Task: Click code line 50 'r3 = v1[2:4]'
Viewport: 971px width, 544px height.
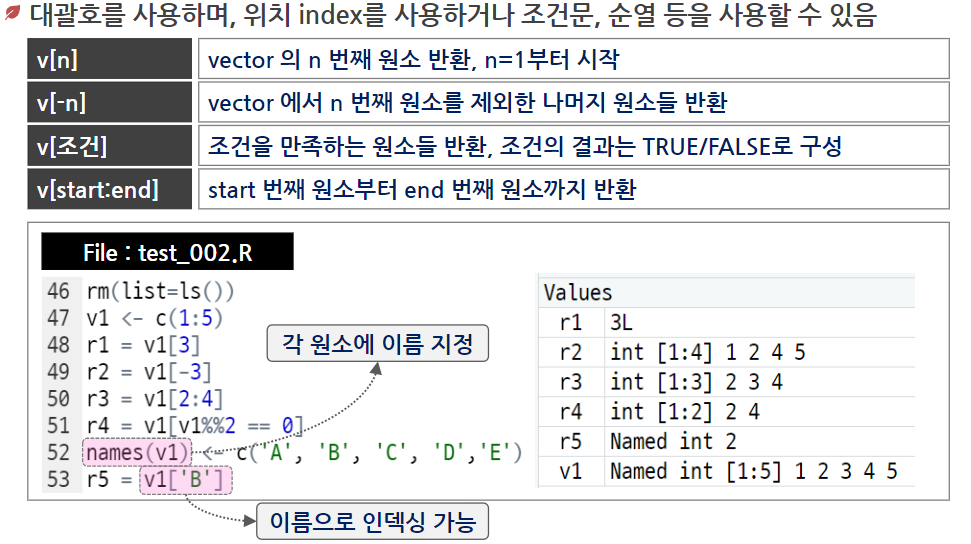Action: pos(154,398)
